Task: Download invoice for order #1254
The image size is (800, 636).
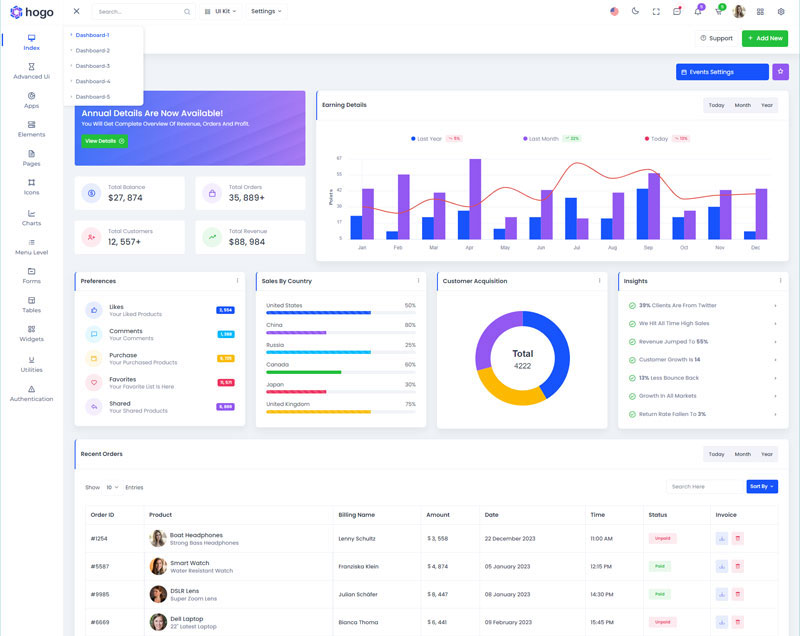Action: [722, 538]
